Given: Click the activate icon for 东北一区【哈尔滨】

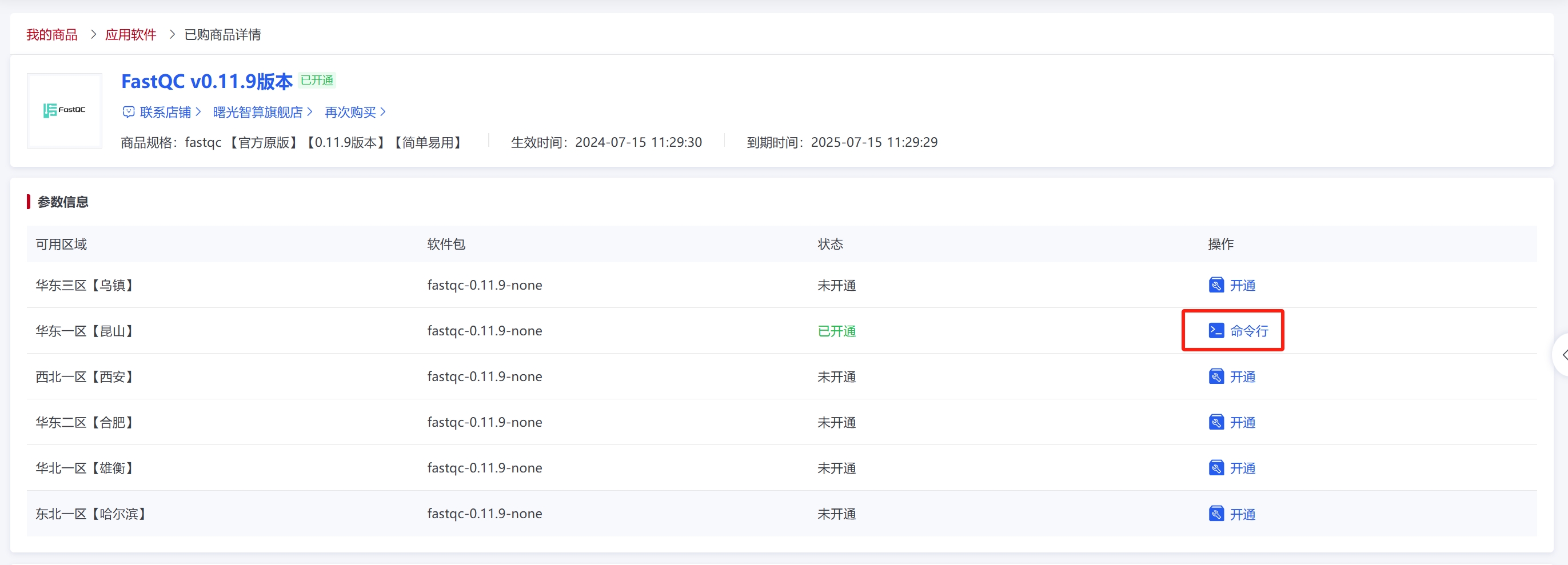Looking at the screenshot, I should (x=1215, y=514).
